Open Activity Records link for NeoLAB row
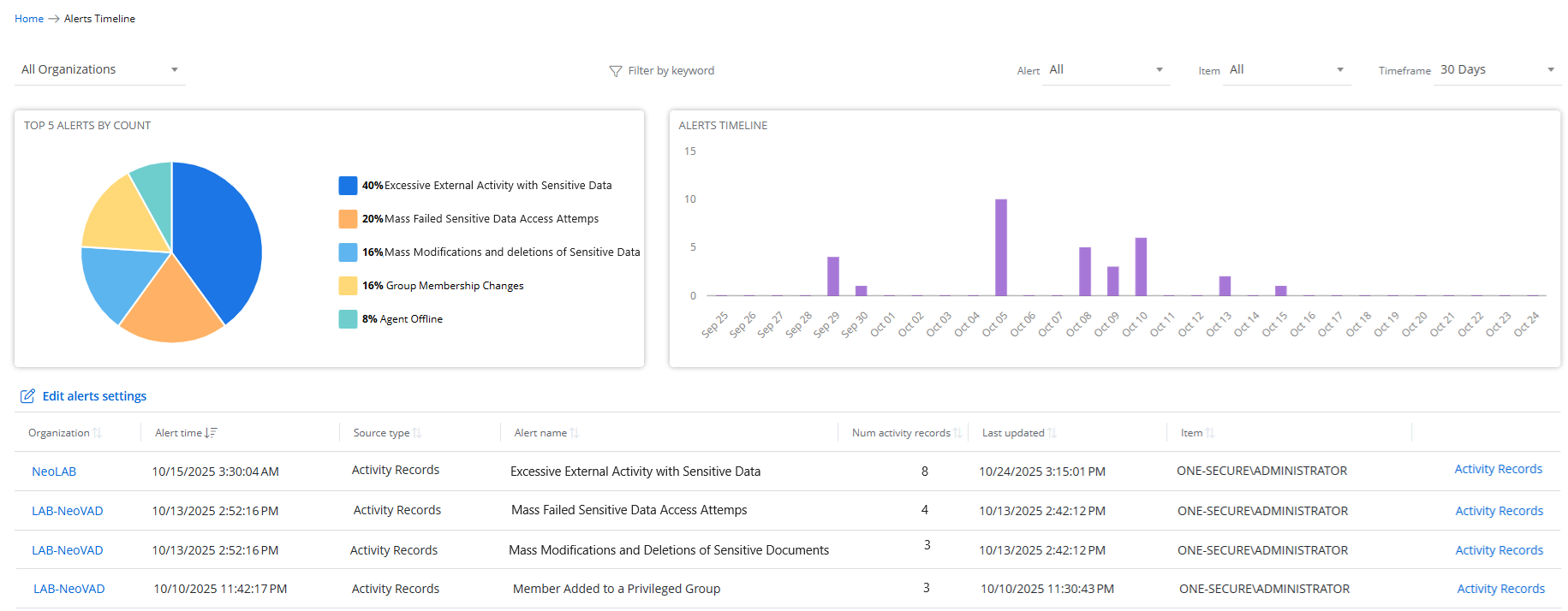 (1498, 469)
